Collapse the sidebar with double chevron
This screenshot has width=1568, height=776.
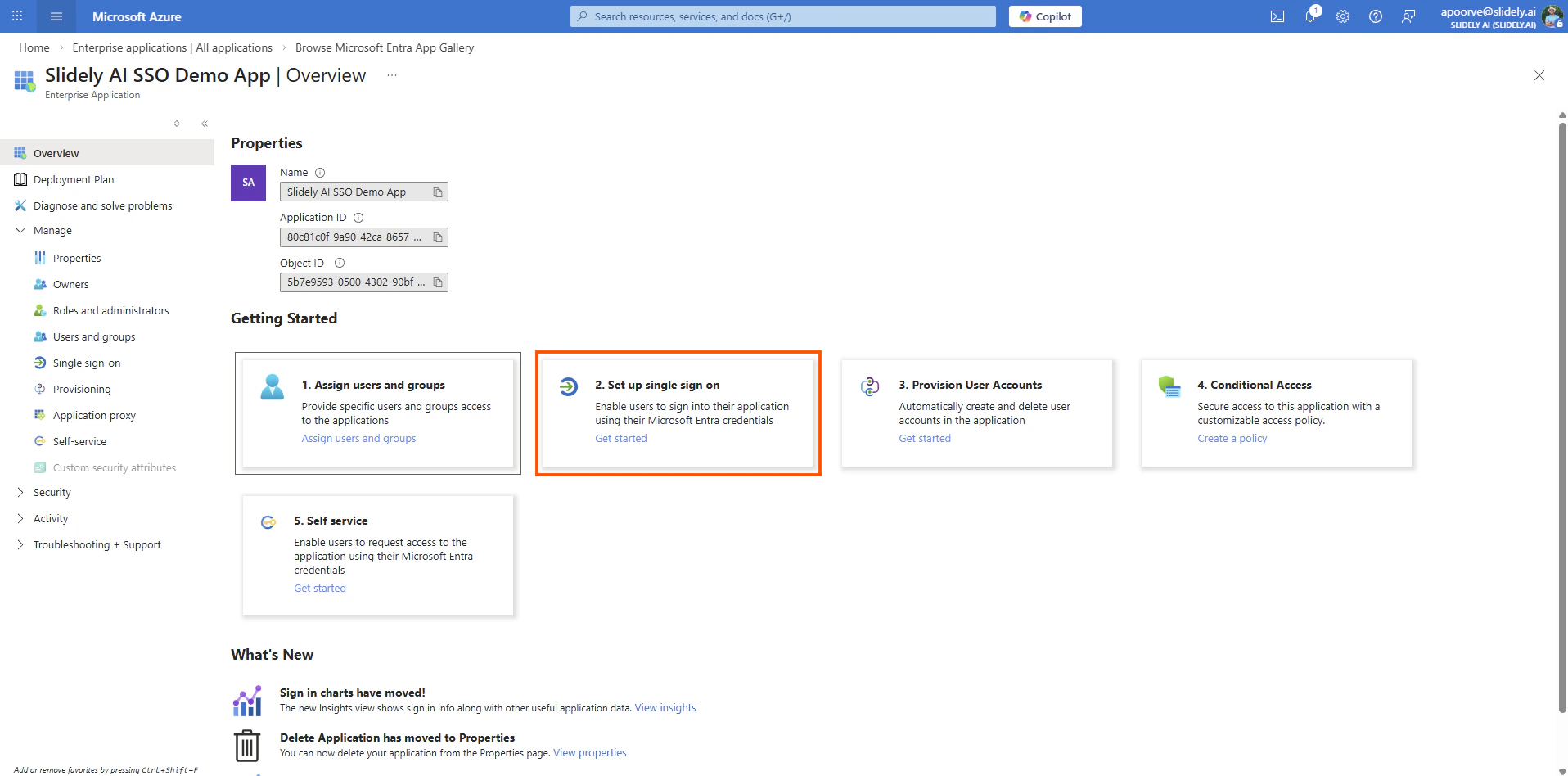[205, 124]
